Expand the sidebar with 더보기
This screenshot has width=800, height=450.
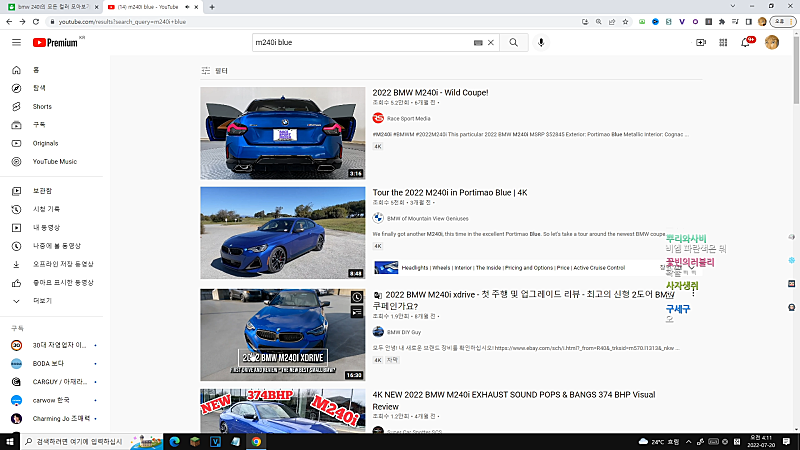[x=41, y=300]
